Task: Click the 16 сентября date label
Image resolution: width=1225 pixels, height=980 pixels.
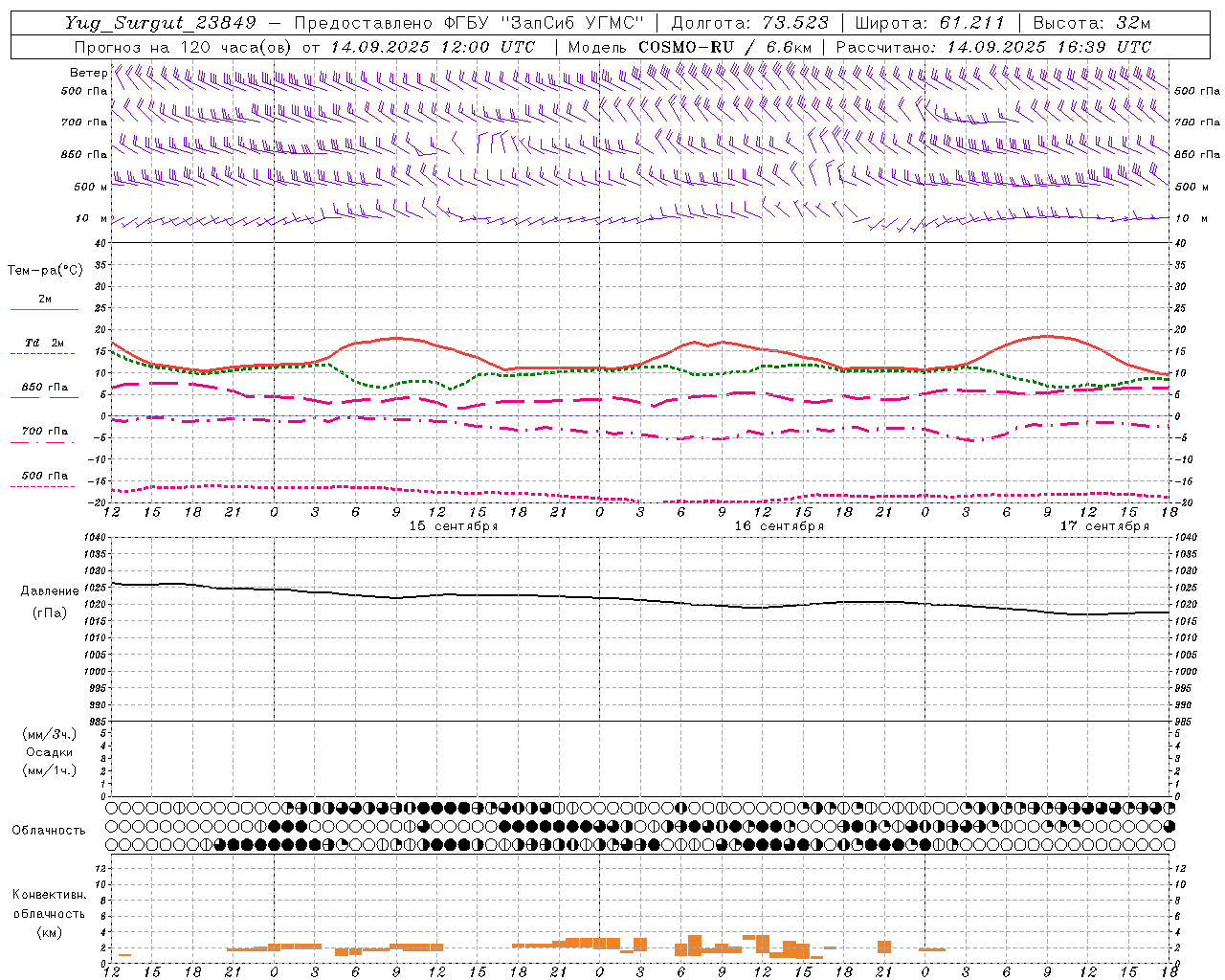Action: coord(779,526)
